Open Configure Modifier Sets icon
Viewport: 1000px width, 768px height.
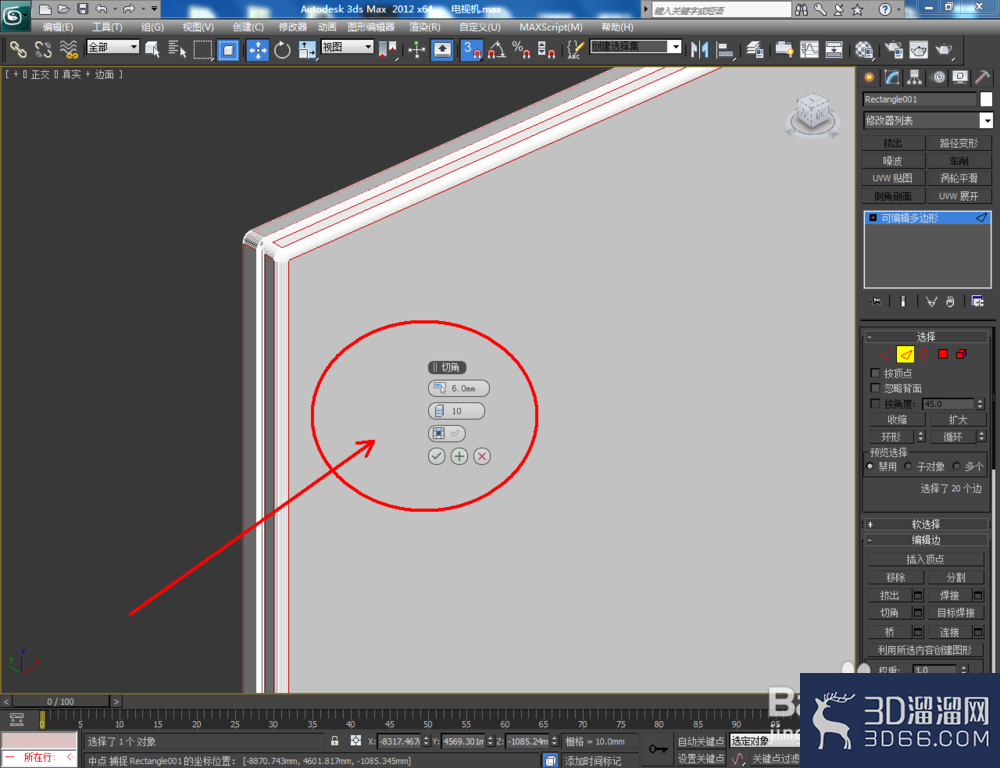click(977, 301)
